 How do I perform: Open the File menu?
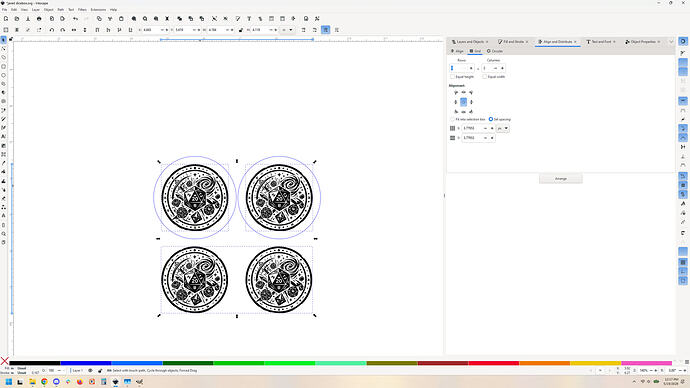pos(4,10)
